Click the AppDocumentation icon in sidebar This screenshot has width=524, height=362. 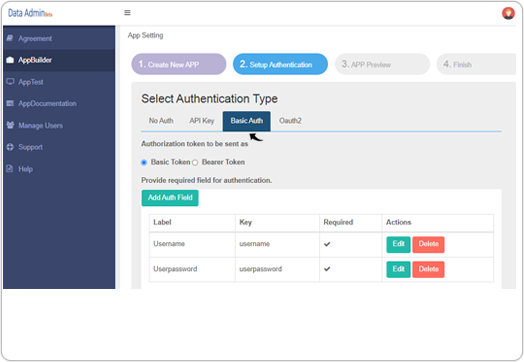pyautogui.click(x=10, y=103)
